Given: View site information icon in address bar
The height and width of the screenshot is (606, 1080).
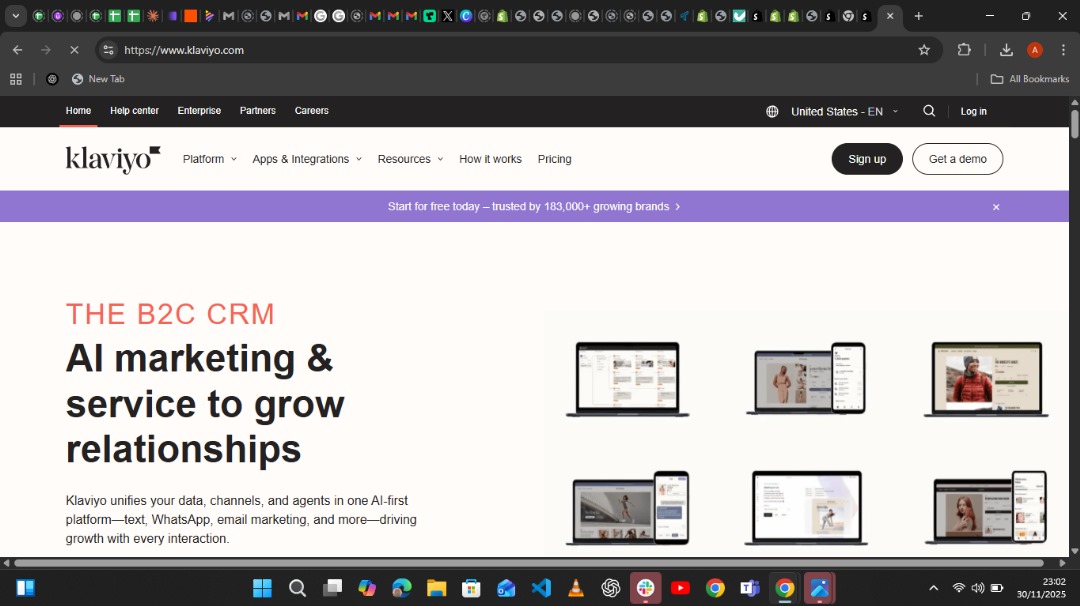Looking at the screenshot, I should pos(108,50).
